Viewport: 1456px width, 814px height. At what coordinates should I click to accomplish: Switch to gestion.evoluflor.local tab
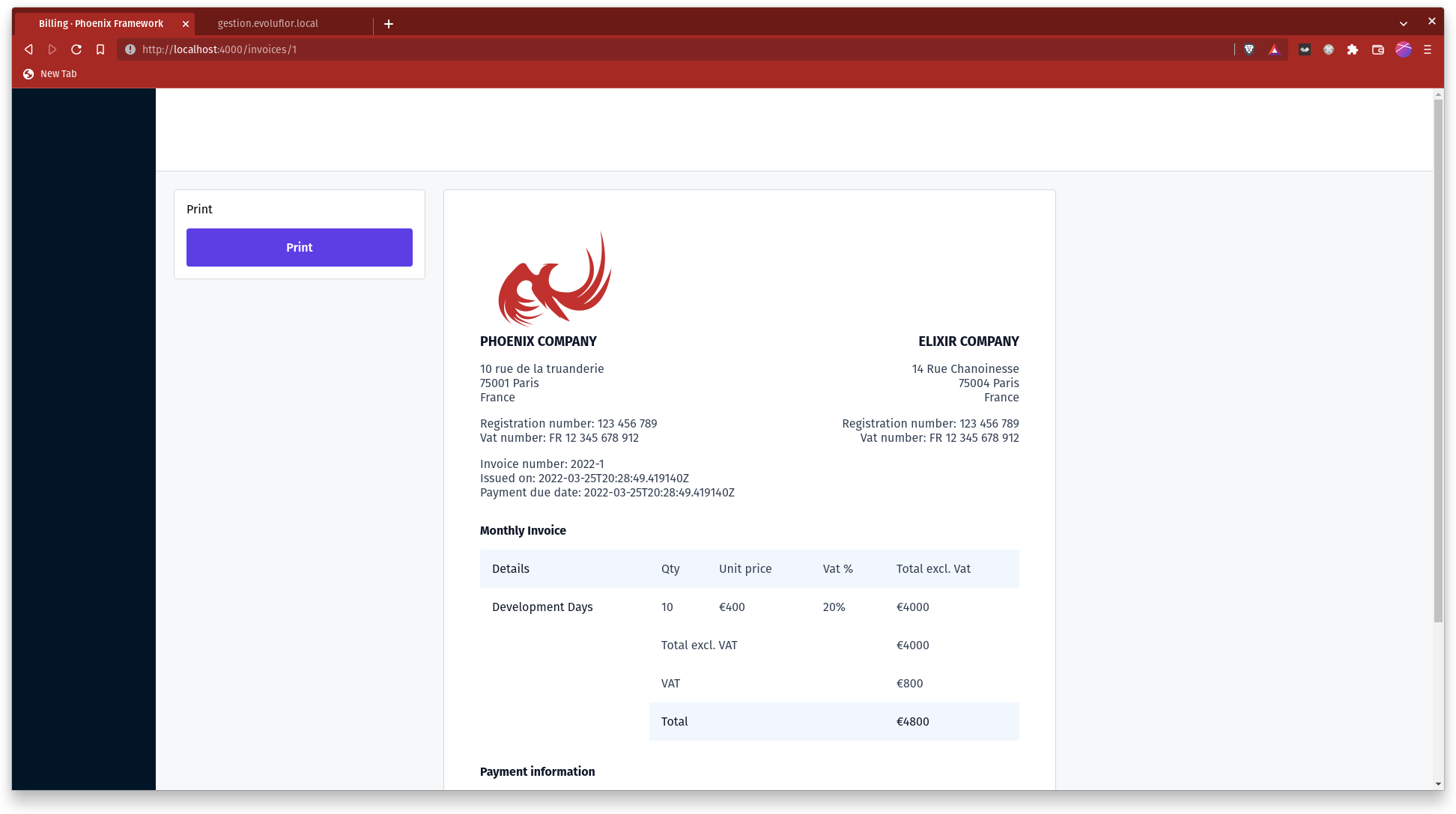coord(268,23)
